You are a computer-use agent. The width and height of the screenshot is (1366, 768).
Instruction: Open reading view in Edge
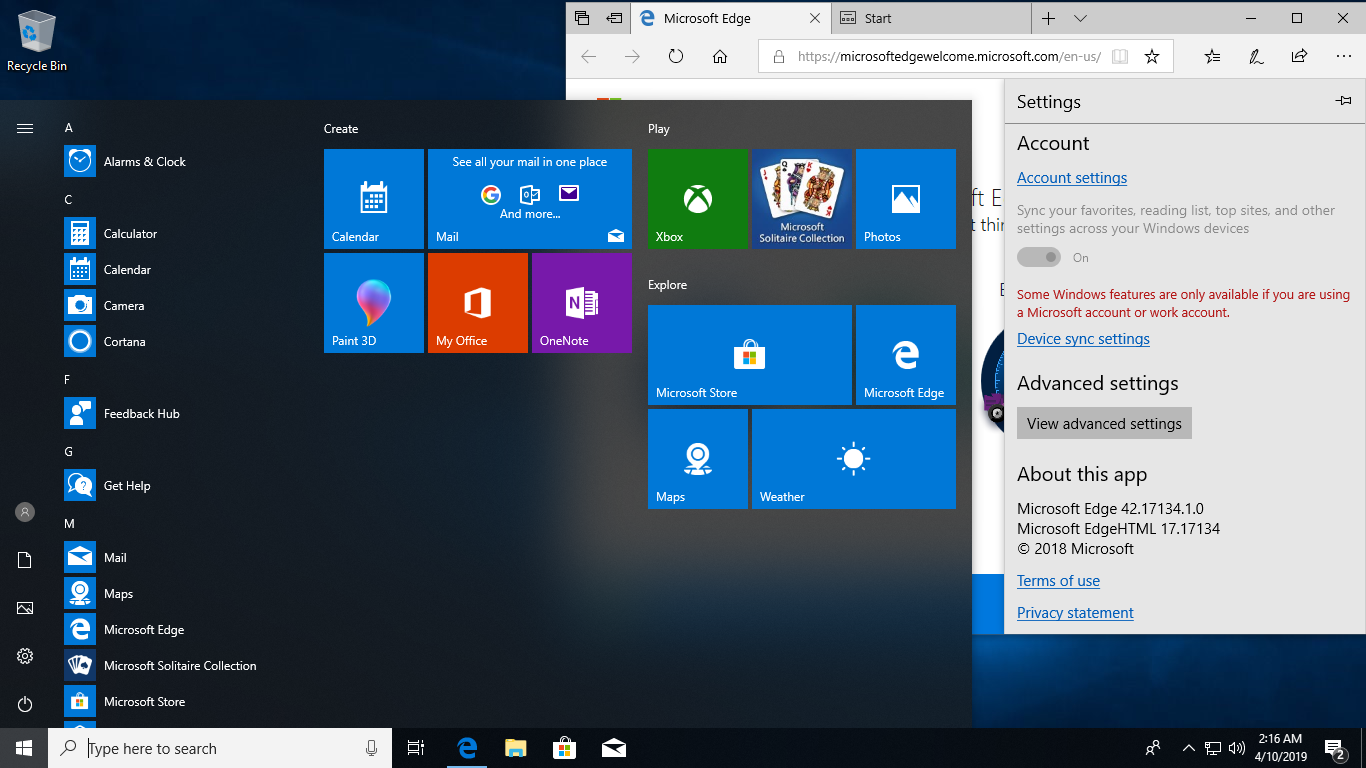1120,57
